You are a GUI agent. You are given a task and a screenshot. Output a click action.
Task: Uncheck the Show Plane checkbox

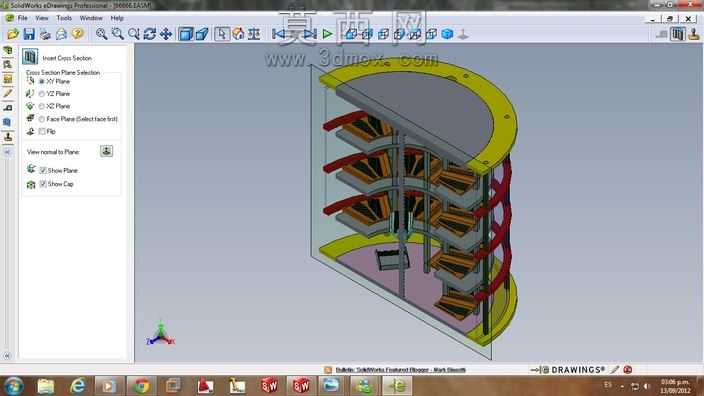[43, 171]
